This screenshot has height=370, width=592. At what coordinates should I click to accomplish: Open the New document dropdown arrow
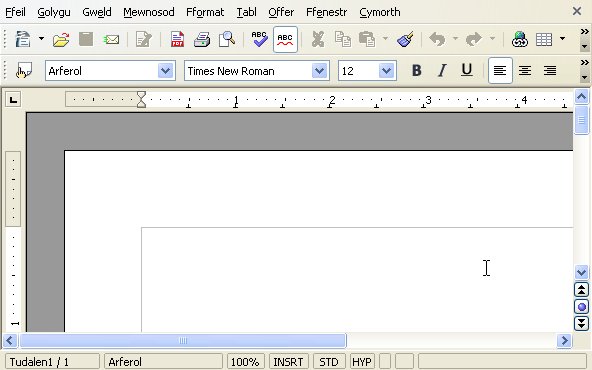[x=41, y=39]
